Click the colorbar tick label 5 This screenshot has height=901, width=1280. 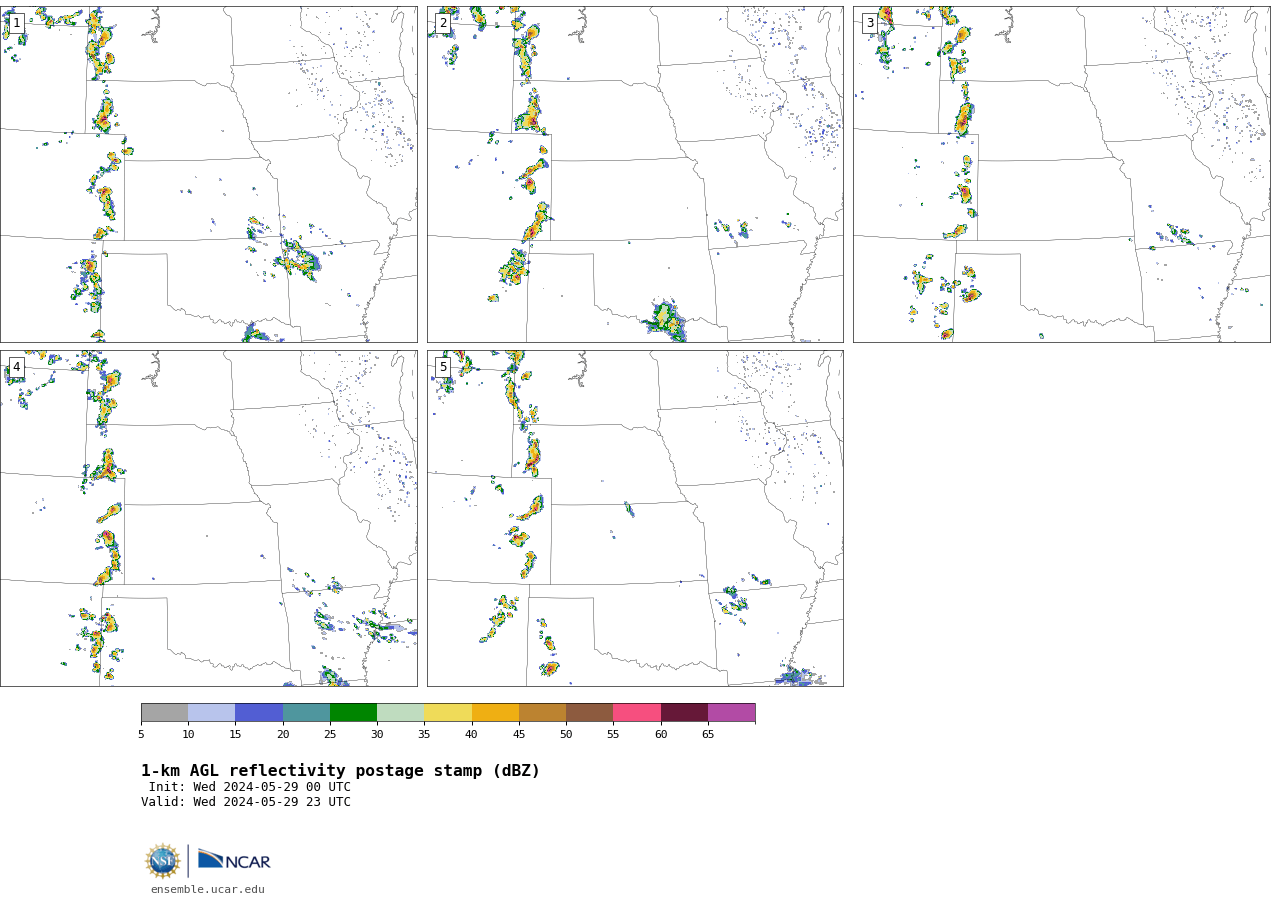pyautogui.click(x=141, y=735)
